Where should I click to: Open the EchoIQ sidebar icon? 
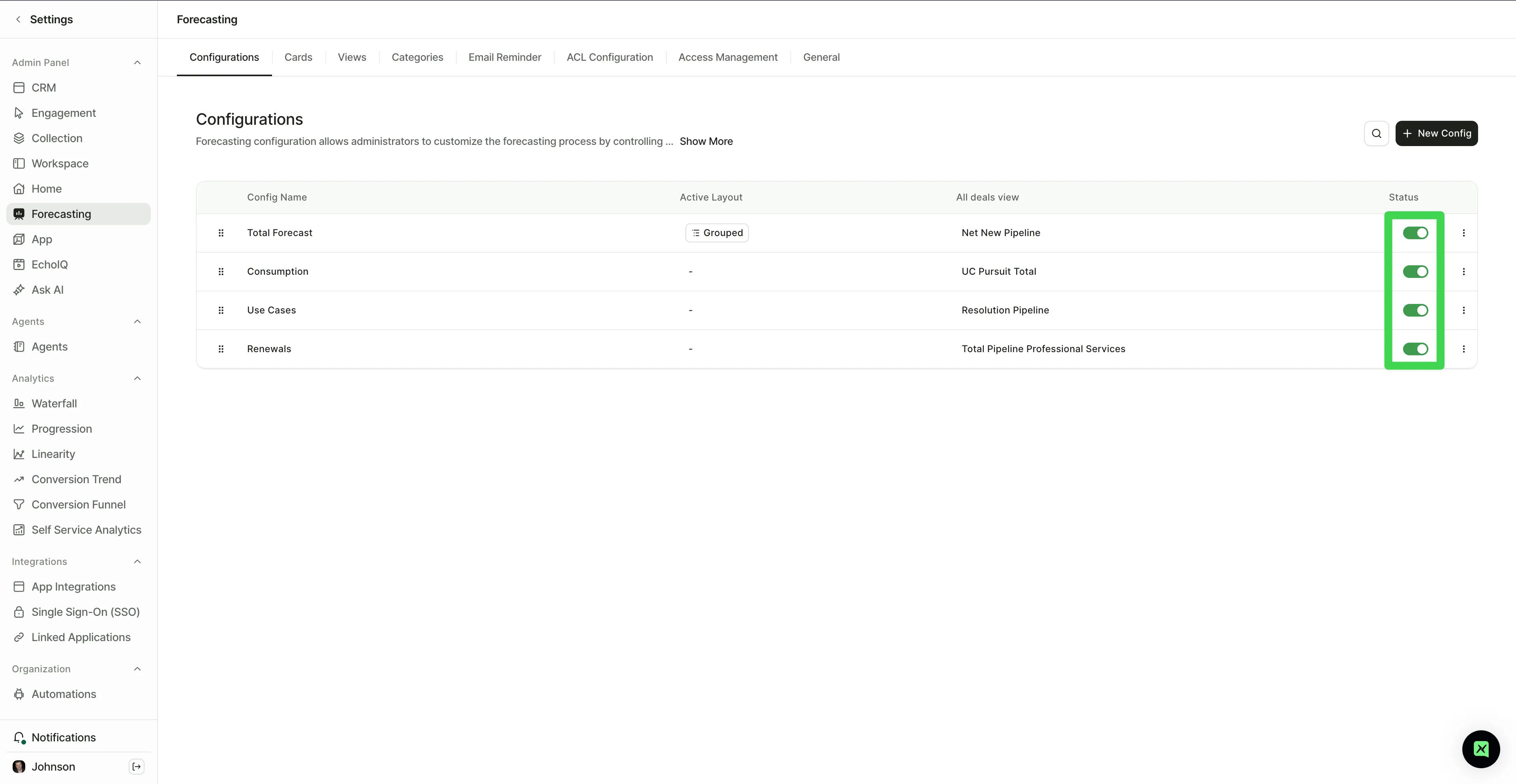coord(19,265)
